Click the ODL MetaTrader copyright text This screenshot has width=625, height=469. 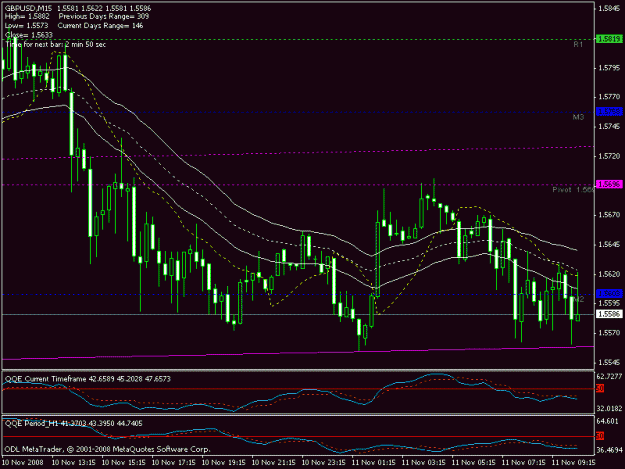point(107,449)
